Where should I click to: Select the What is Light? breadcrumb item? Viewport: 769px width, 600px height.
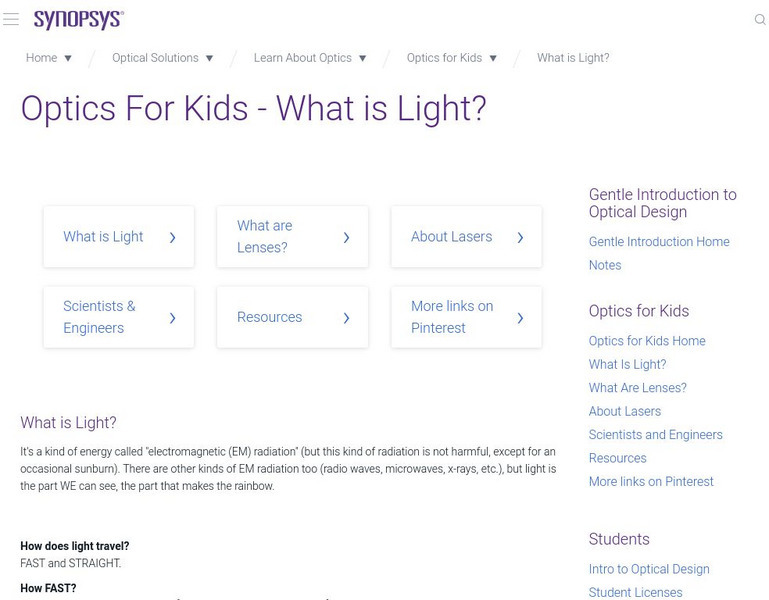pos(573,58)
